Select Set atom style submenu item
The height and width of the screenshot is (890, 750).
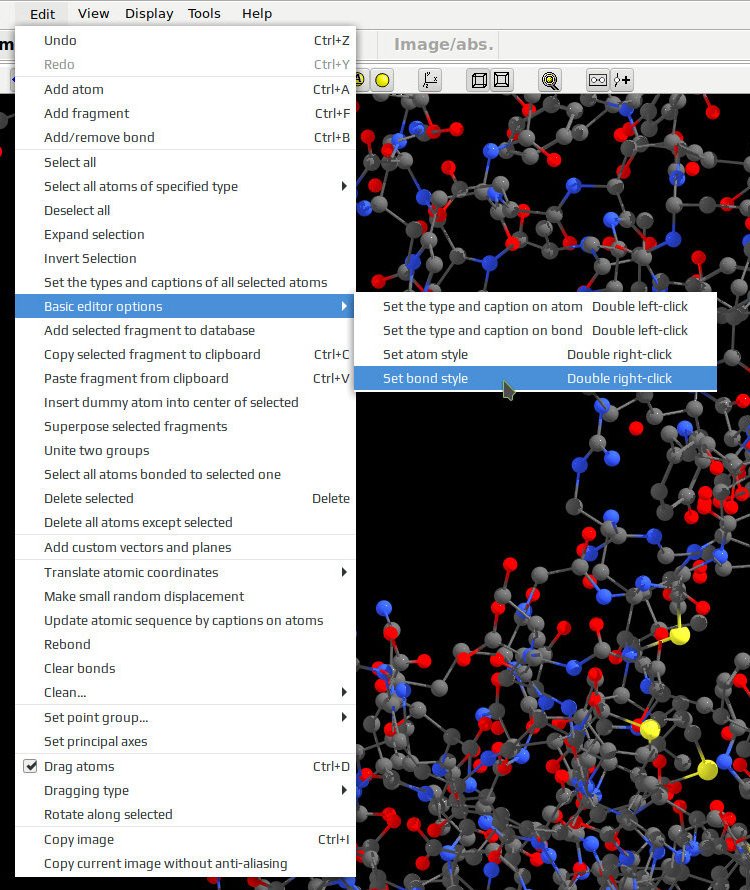pos(535,354)
